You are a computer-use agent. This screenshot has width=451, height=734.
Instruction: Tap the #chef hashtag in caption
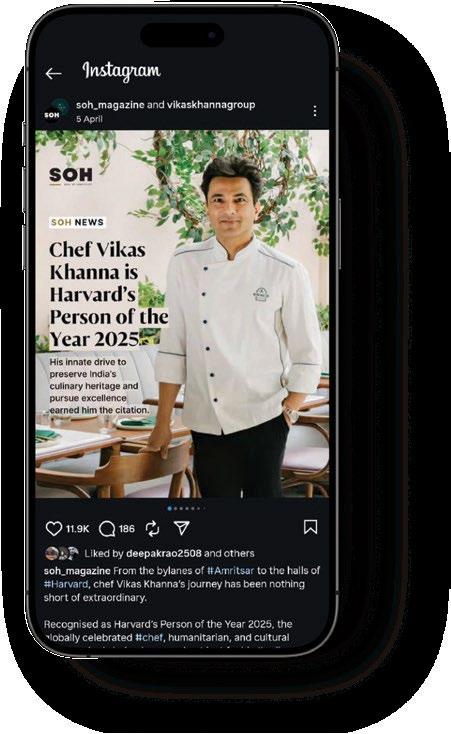[149, 637]
